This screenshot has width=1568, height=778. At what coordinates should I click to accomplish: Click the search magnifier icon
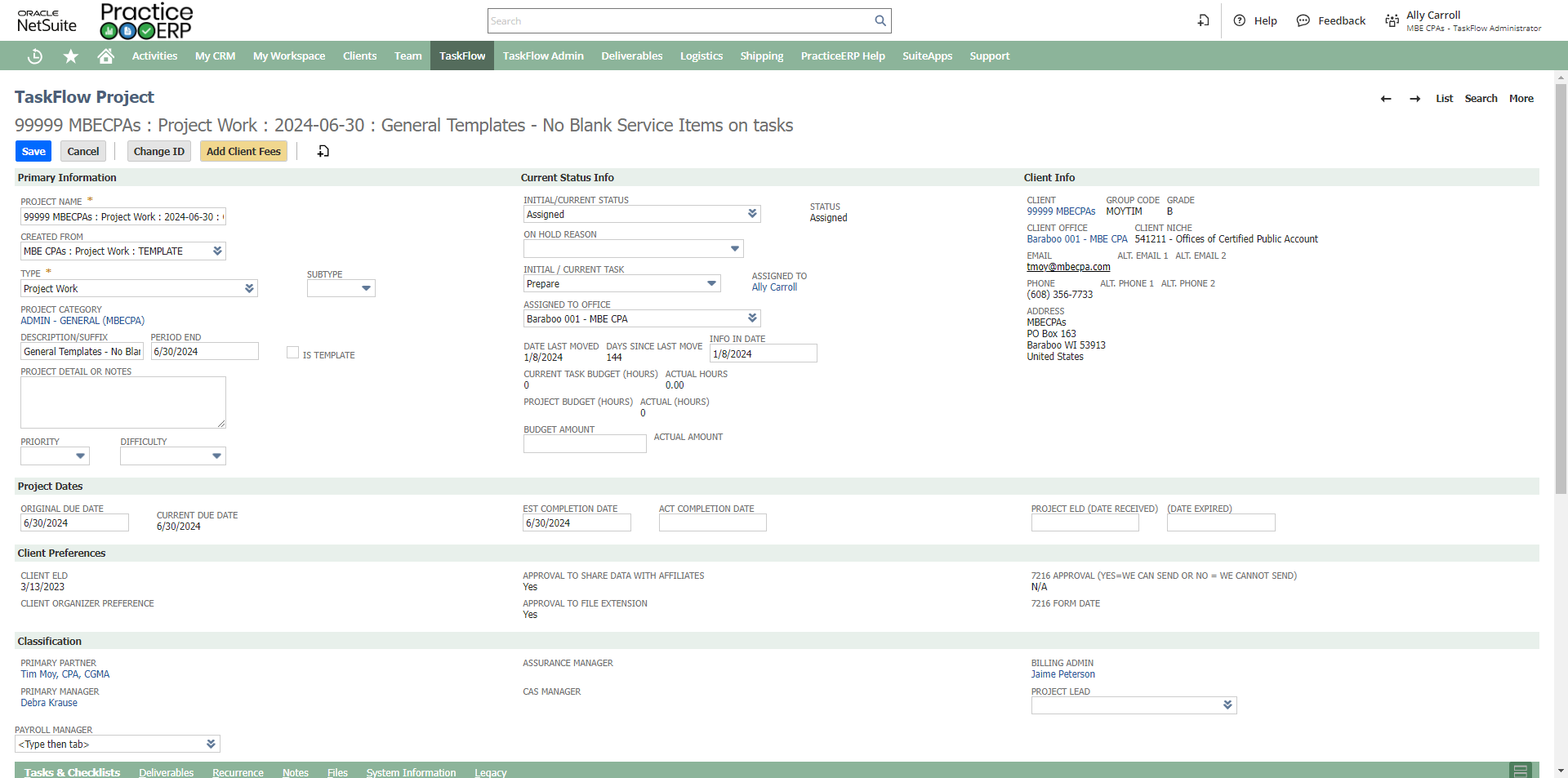(x=880, y=21)
